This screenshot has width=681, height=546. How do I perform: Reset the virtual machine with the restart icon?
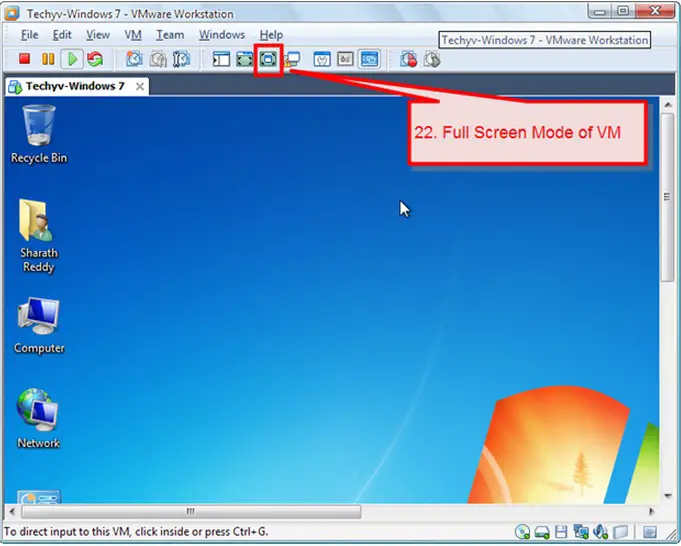[95, 59]
